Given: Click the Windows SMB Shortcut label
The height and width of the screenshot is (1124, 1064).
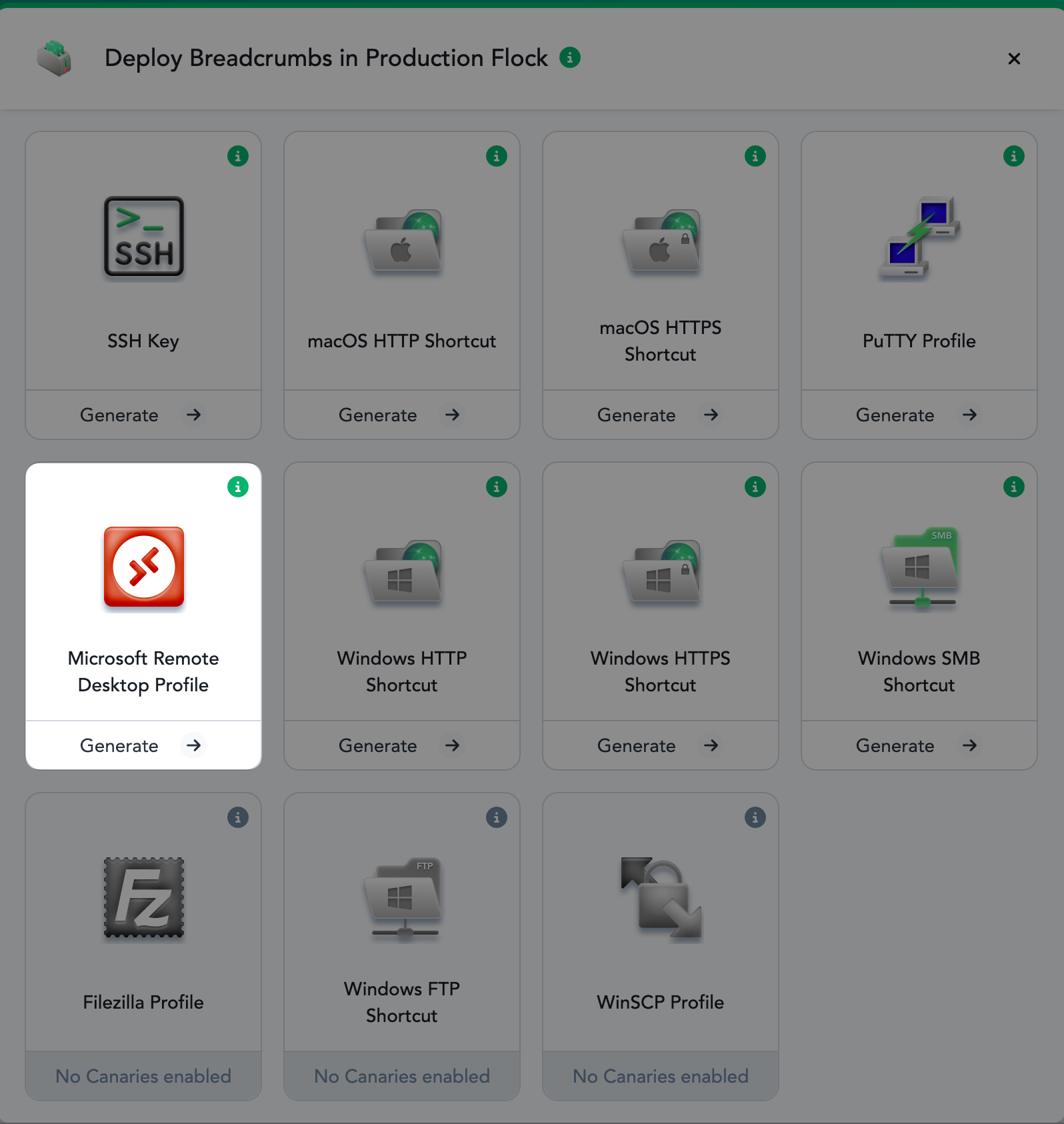Looking at the screenshot, I should coord(919,672).
